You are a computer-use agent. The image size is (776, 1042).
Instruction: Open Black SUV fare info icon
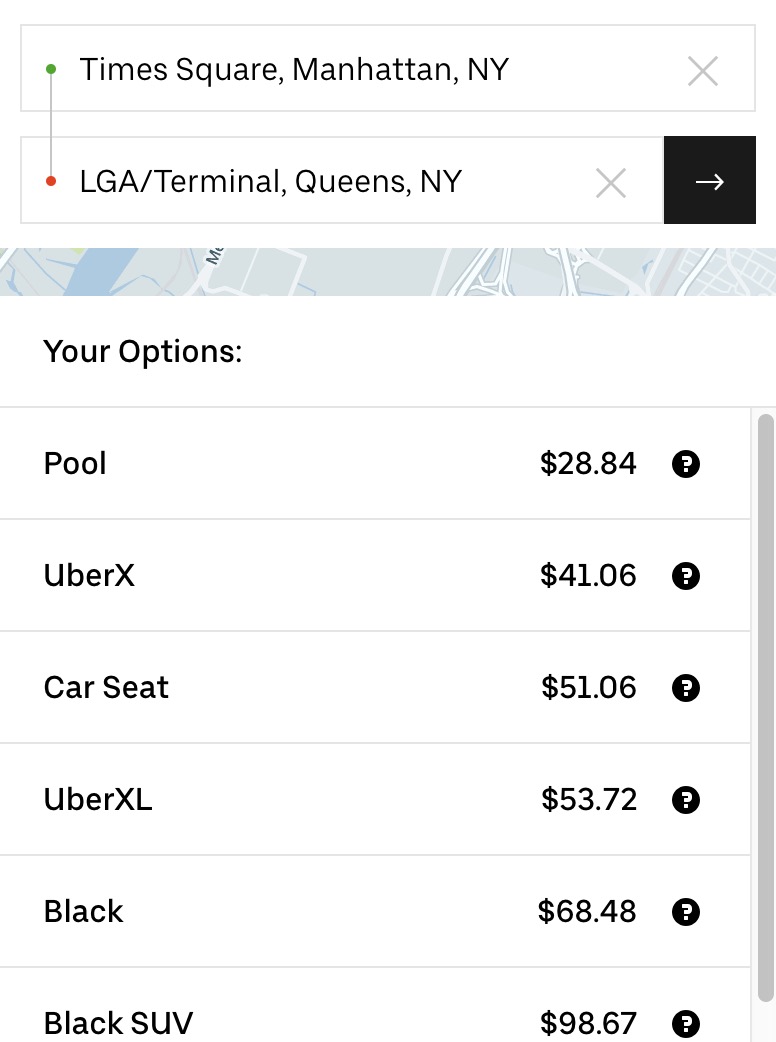point(686,1023)
